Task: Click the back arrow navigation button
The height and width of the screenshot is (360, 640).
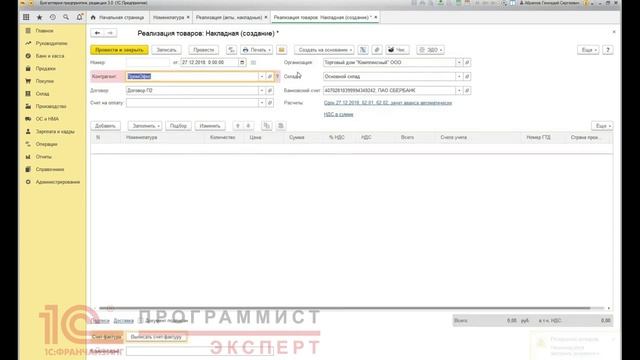Action: 97,33
